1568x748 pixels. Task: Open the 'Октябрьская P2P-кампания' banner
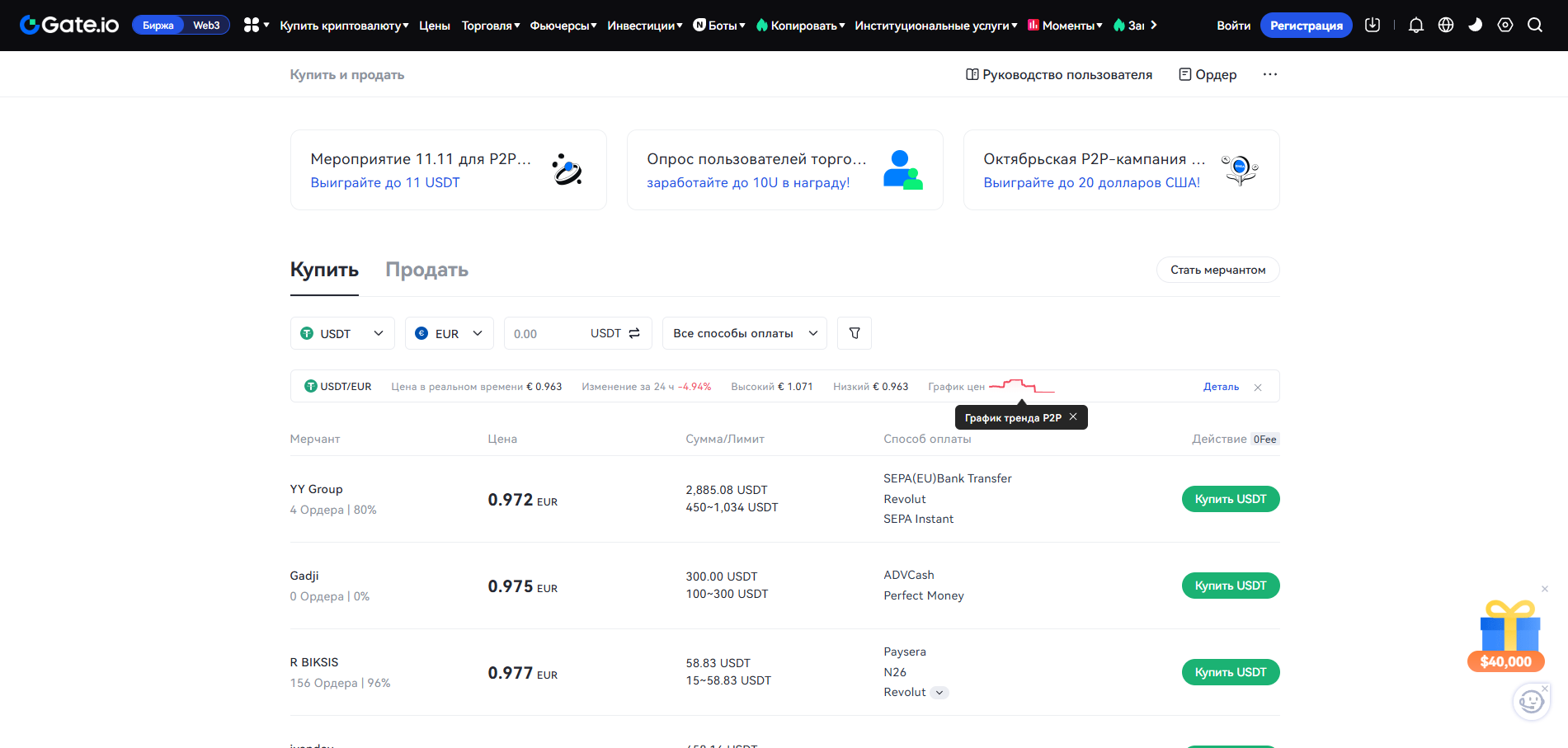coord(1122,170)
